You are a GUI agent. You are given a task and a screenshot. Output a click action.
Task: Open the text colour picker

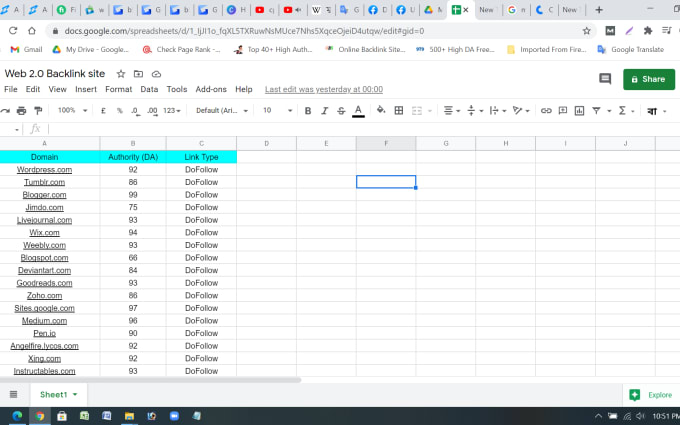click(358, 111)
